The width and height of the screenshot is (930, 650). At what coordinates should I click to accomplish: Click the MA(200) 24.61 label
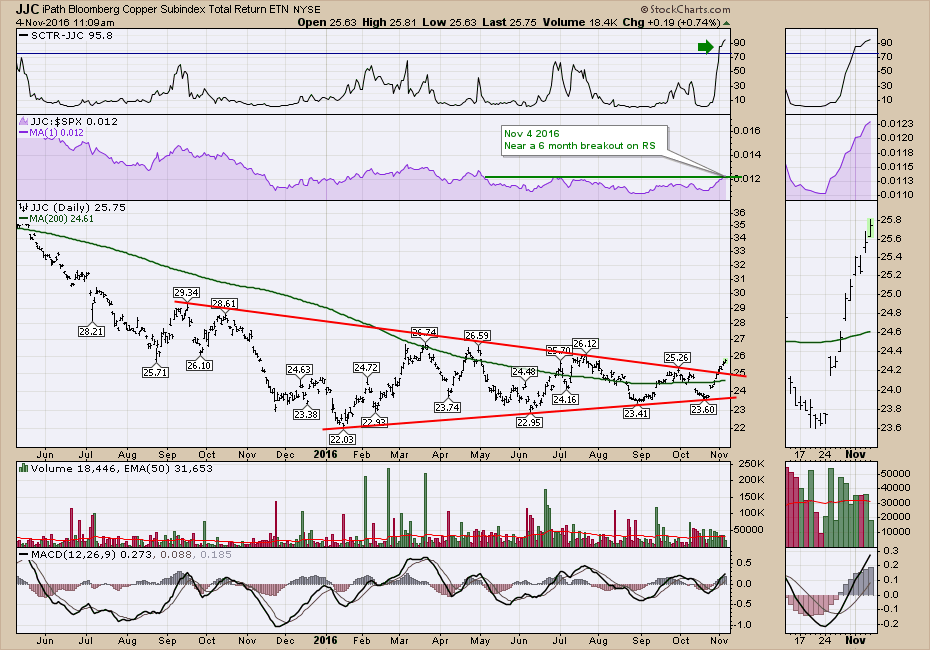tap(62, 219)
